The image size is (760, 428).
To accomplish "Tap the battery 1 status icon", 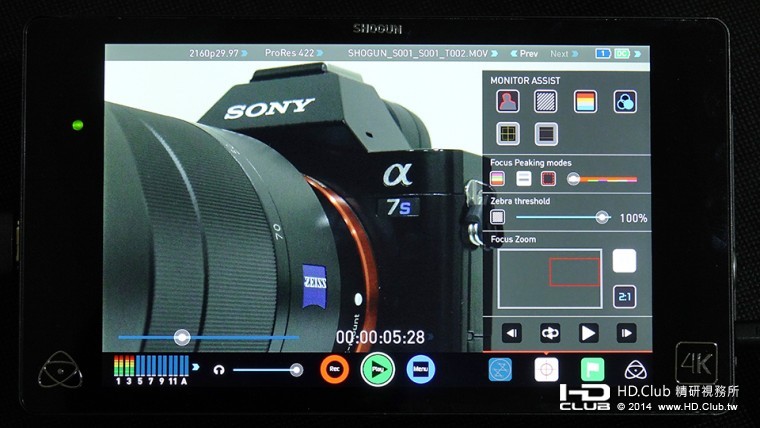I will click(x=603, y=53).
